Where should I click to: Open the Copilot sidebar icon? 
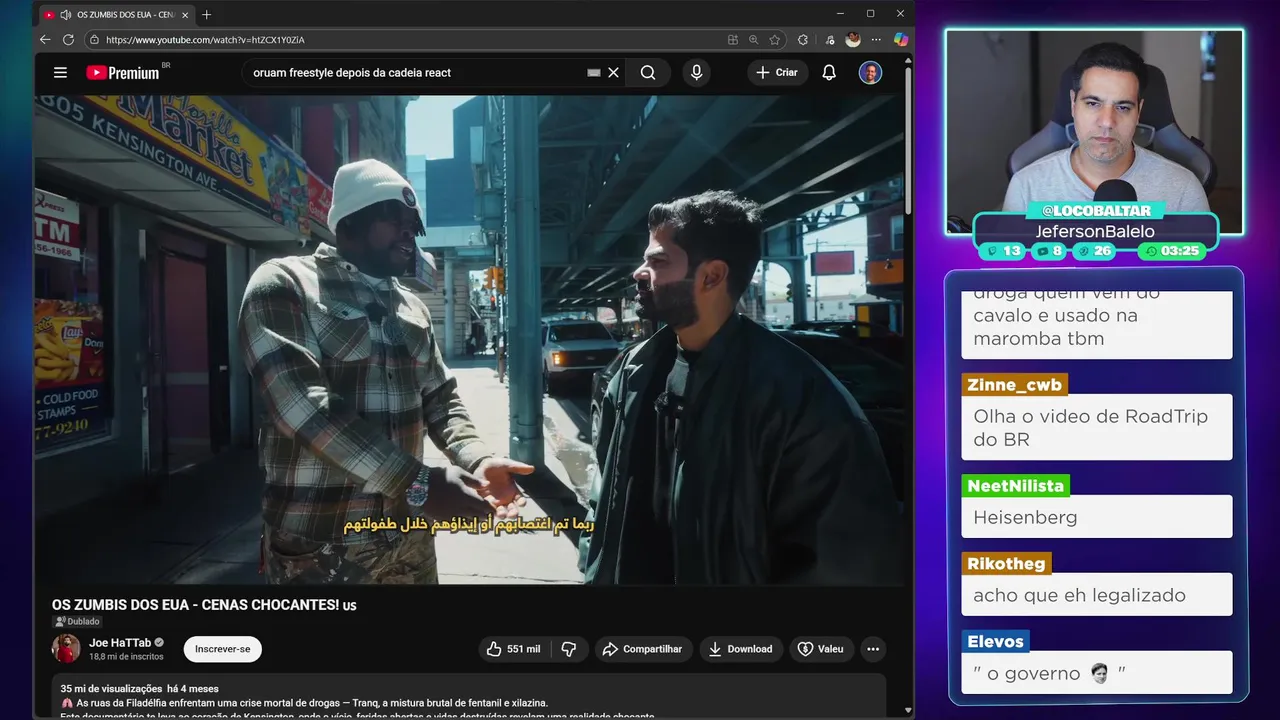[901, 40]
